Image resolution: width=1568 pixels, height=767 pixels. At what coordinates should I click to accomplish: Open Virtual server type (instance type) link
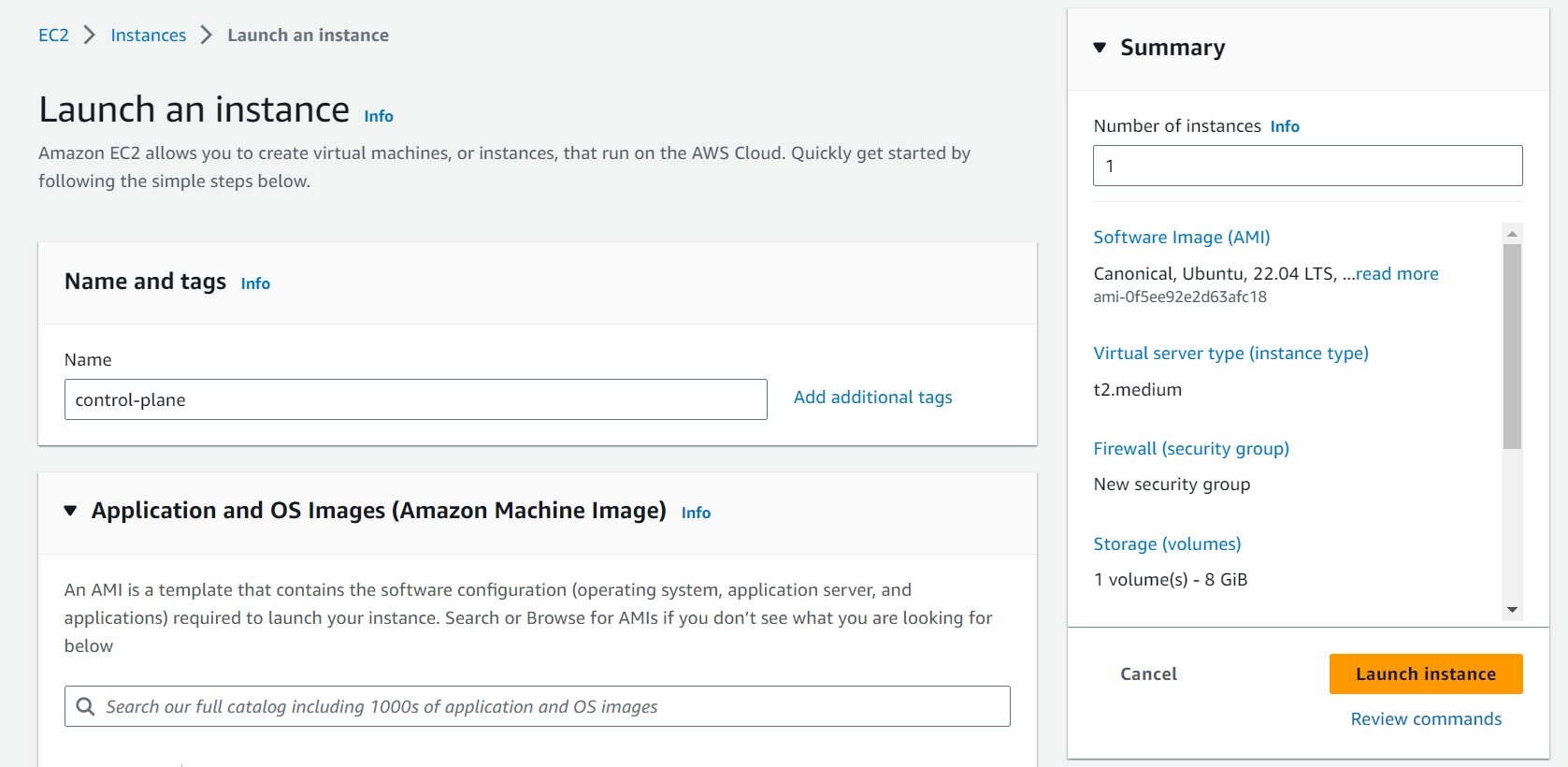(x=1230, y=354)
